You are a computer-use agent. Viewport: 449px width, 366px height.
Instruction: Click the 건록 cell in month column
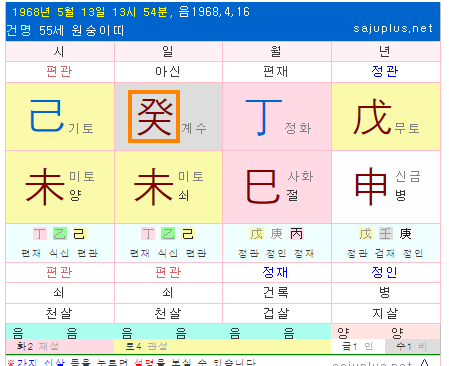276,292
